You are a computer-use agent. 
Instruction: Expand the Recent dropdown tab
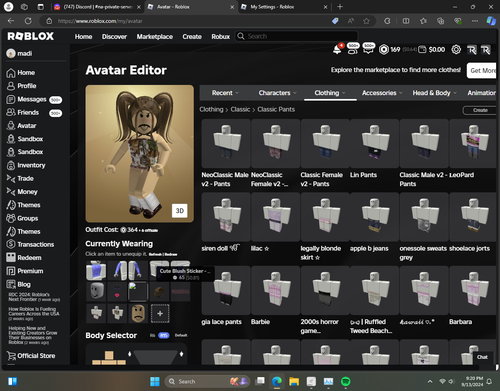[x=225, y=93]
